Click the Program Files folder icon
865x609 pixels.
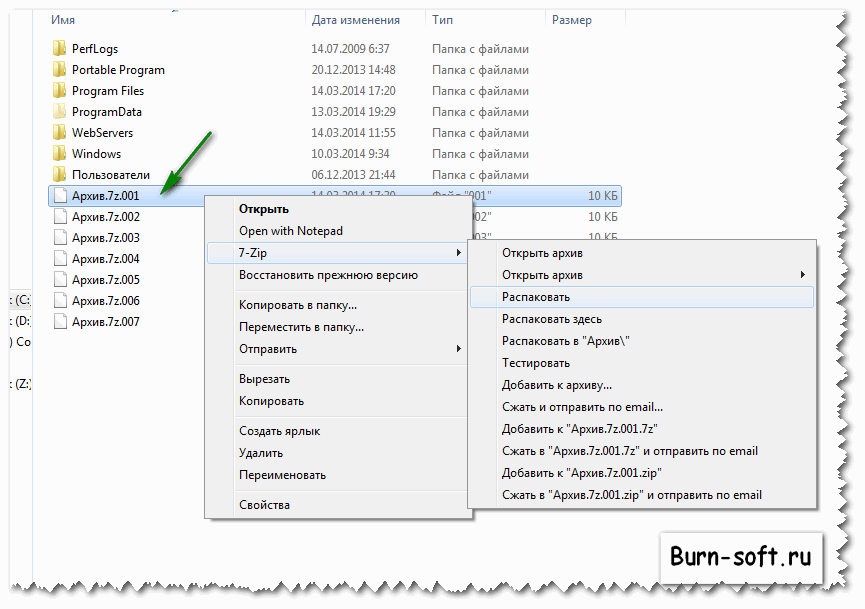[x=59, y=91]
